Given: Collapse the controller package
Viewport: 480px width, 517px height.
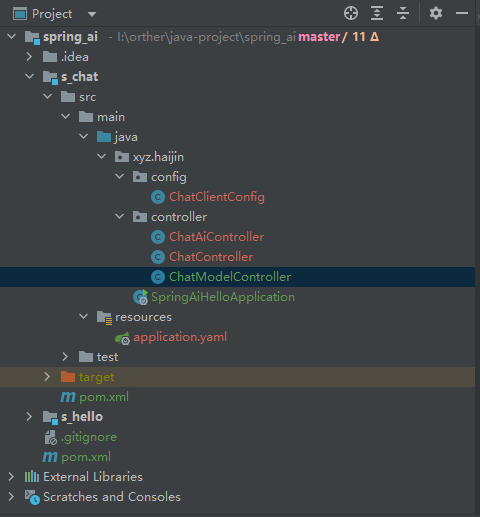Looking at the screenshot, I should [119, 217].
